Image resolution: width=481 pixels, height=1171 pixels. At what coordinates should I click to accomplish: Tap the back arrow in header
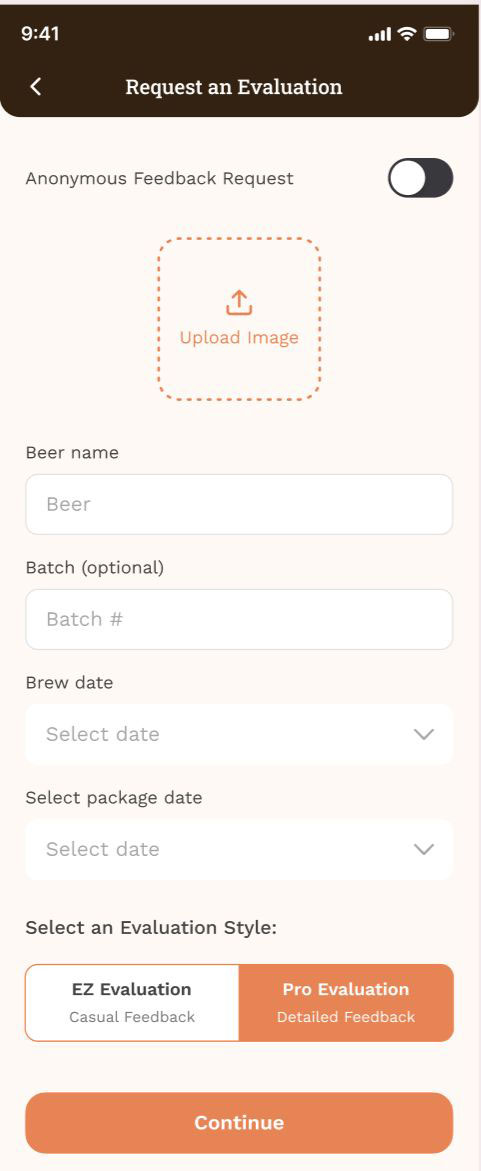35,87
